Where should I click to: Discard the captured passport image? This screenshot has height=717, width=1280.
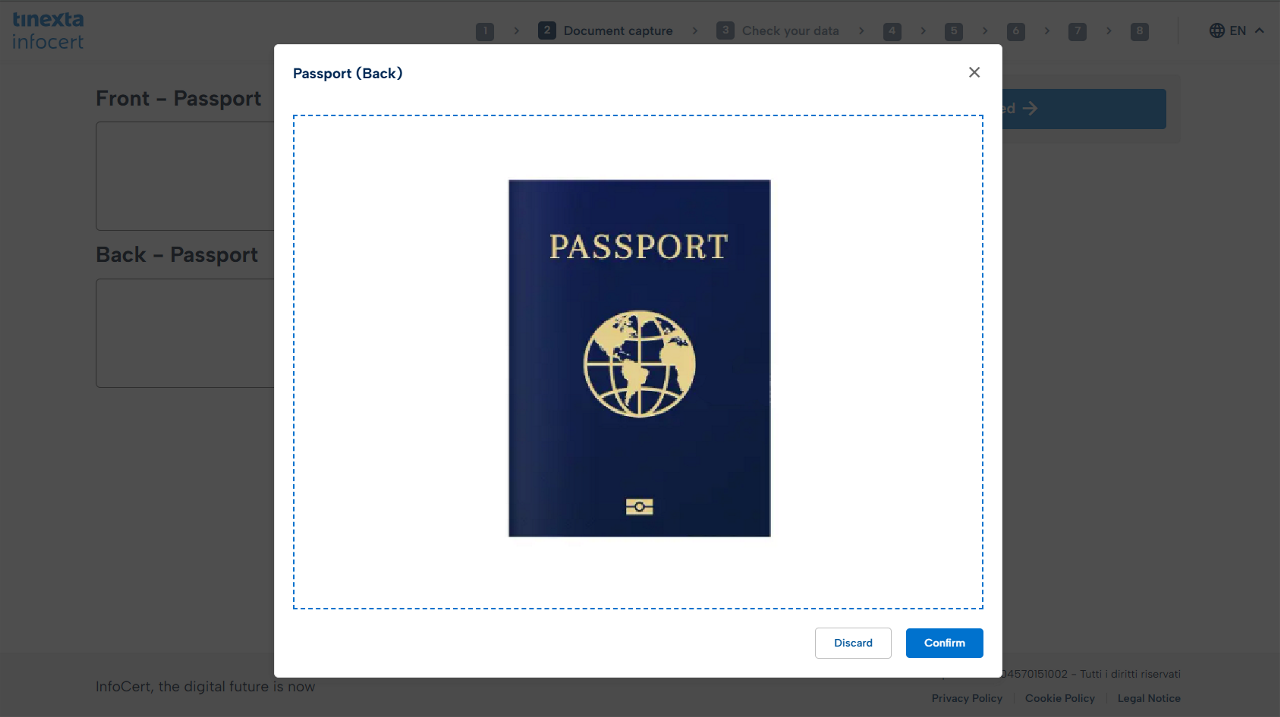pyautogui.click(x=853, y=643)
